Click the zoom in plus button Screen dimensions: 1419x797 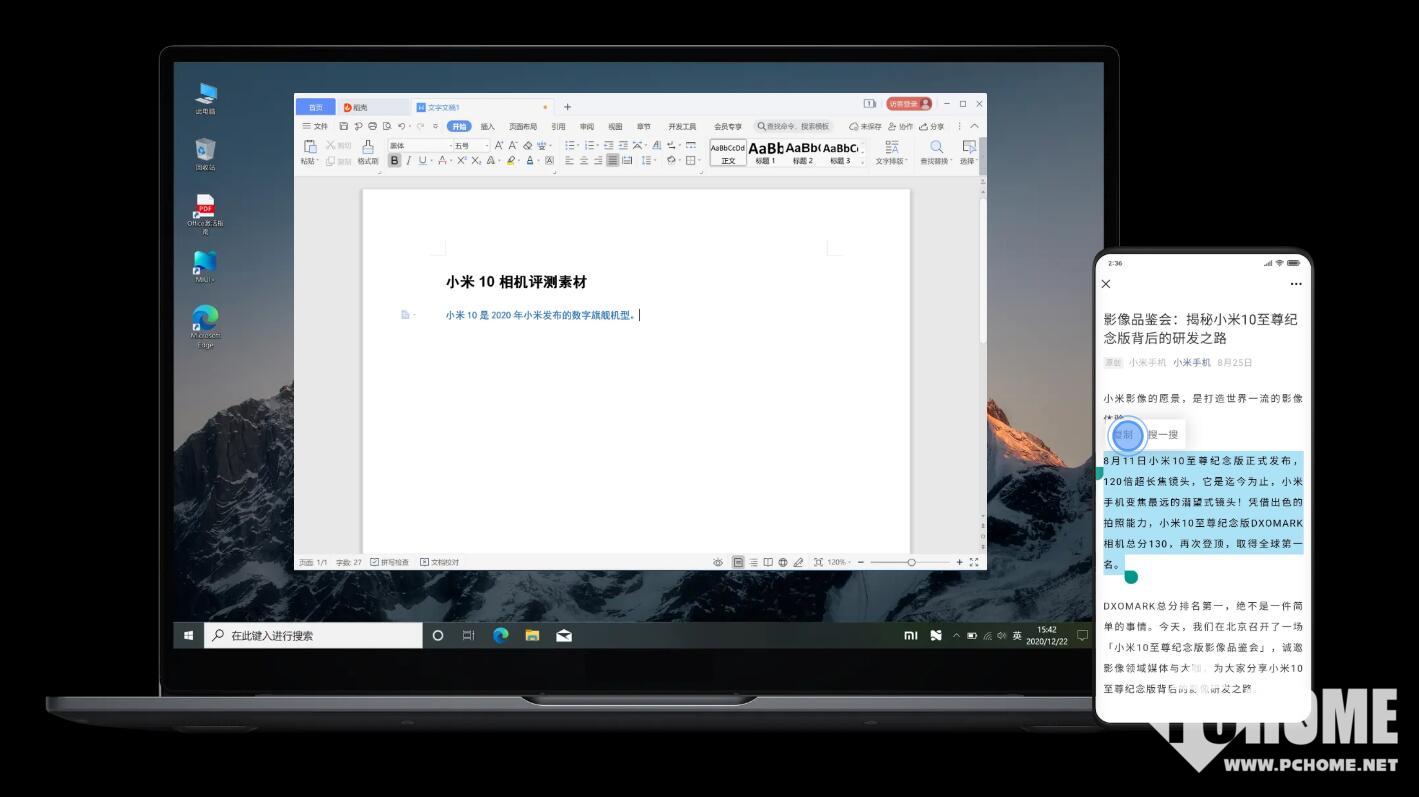click(x=959, y=562)
